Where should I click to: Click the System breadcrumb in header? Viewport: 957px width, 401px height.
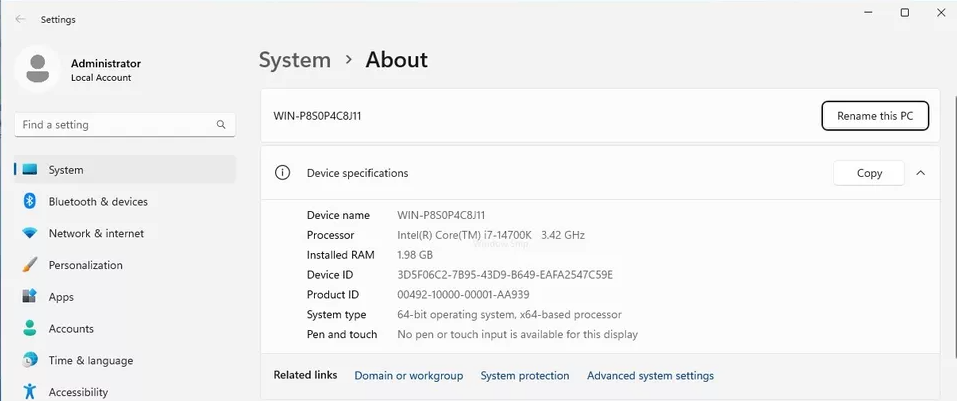[295, 60]
